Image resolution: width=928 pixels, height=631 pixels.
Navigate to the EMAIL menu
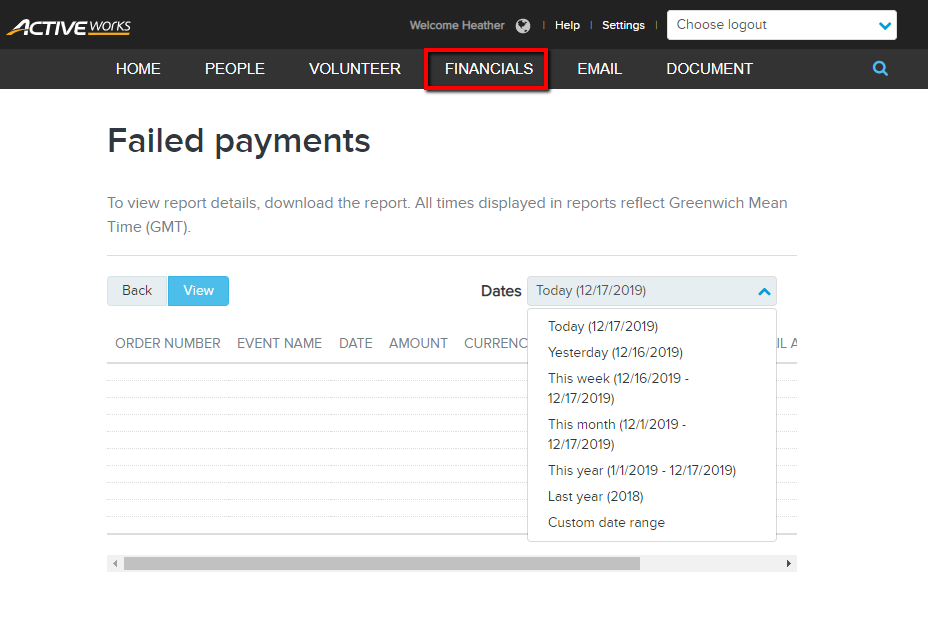click(x=599, y=69)
